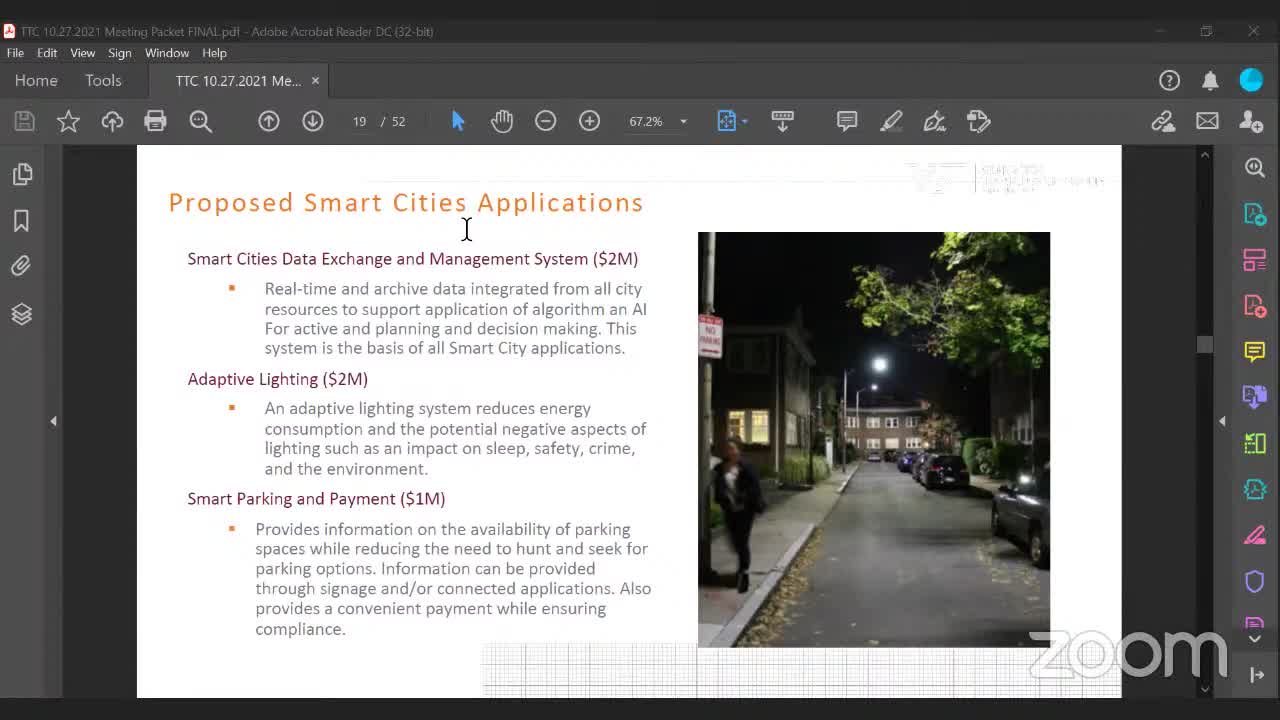View notifications bell
1280x720 pixels.
click(x=1210, y=80)
